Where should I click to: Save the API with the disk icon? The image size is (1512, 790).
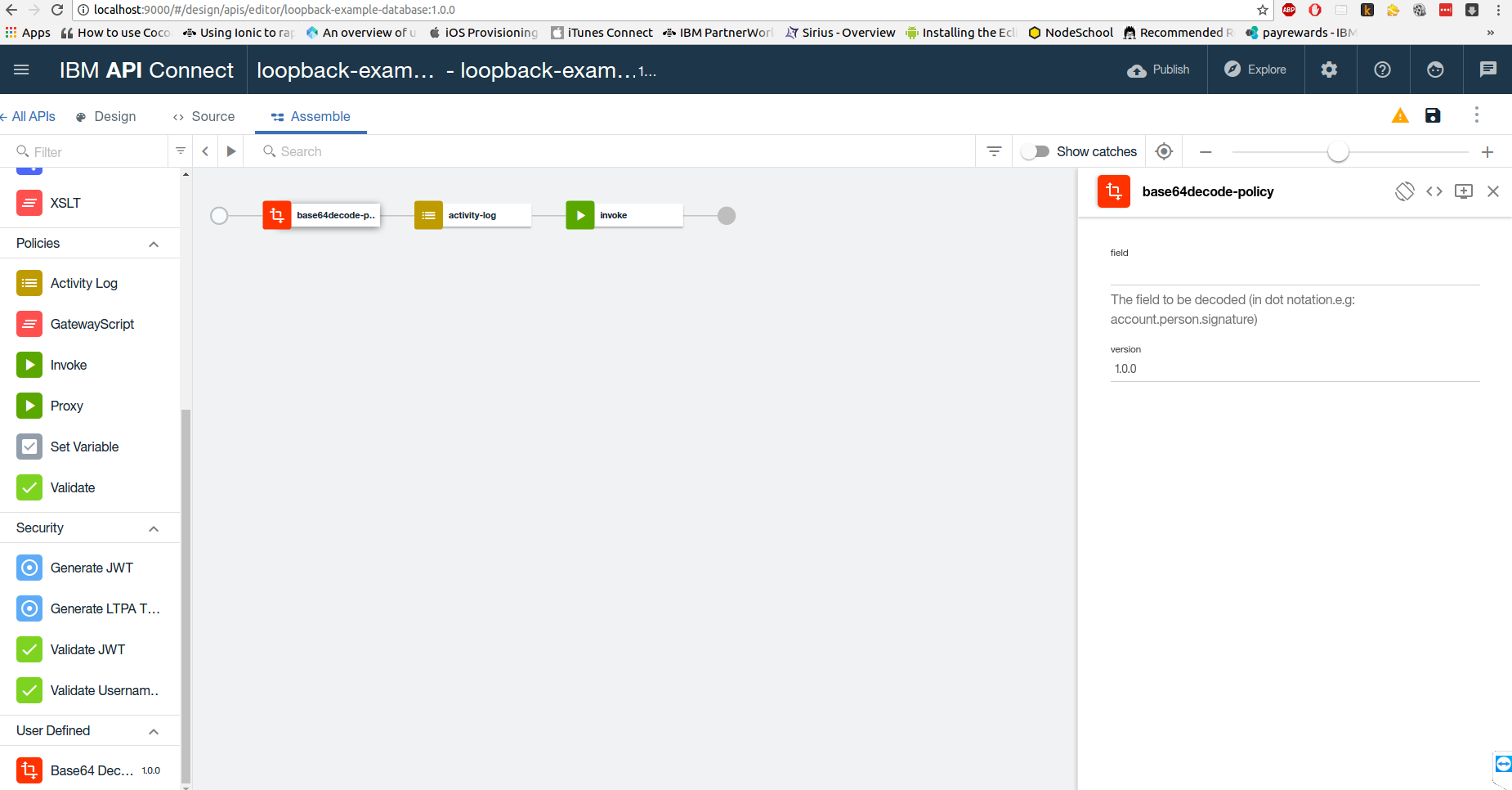[1433, 115]
